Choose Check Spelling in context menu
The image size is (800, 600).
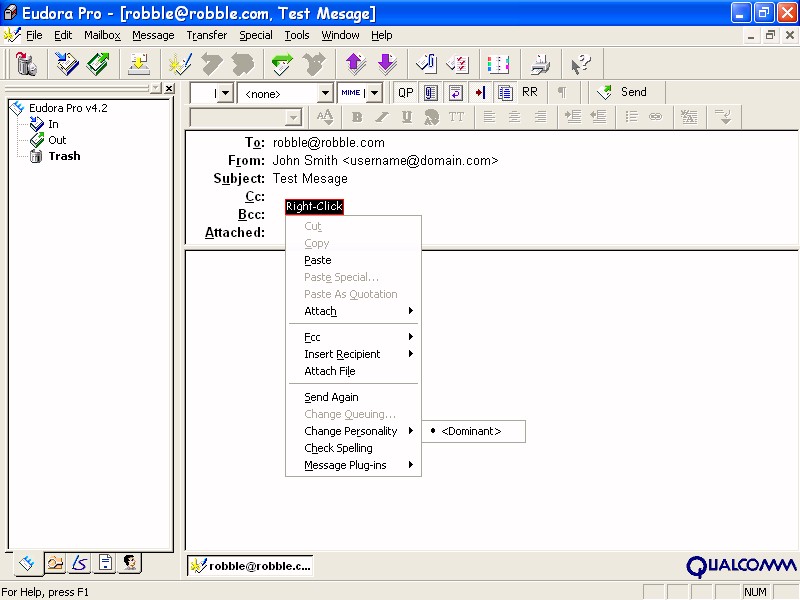click(x=354, y=448)
